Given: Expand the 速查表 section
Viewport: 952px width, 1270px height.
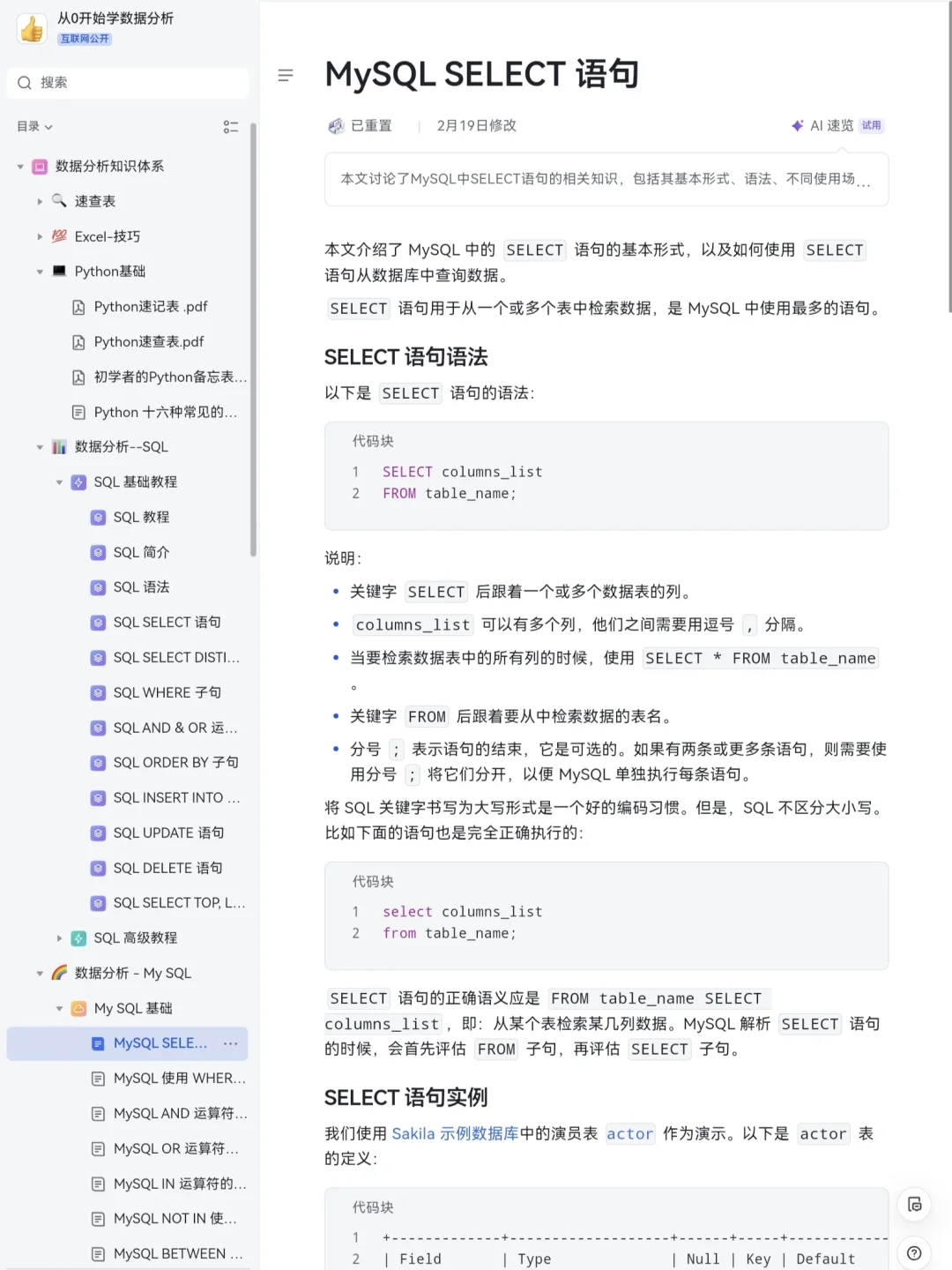Looking at the screenshot, I should (x=40, y=201).
